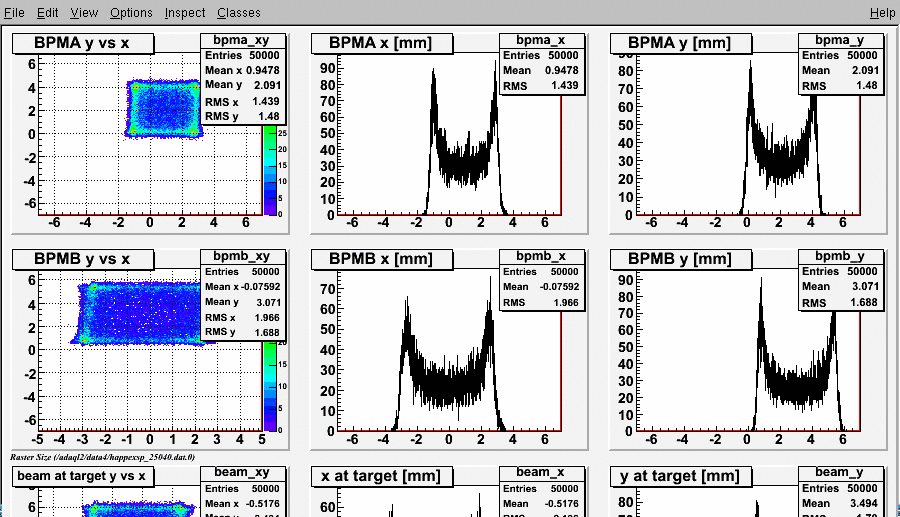900x517 pixels.
Task: Select the 'BPMA x [mm]' plot title
Action: pos(382,44)
